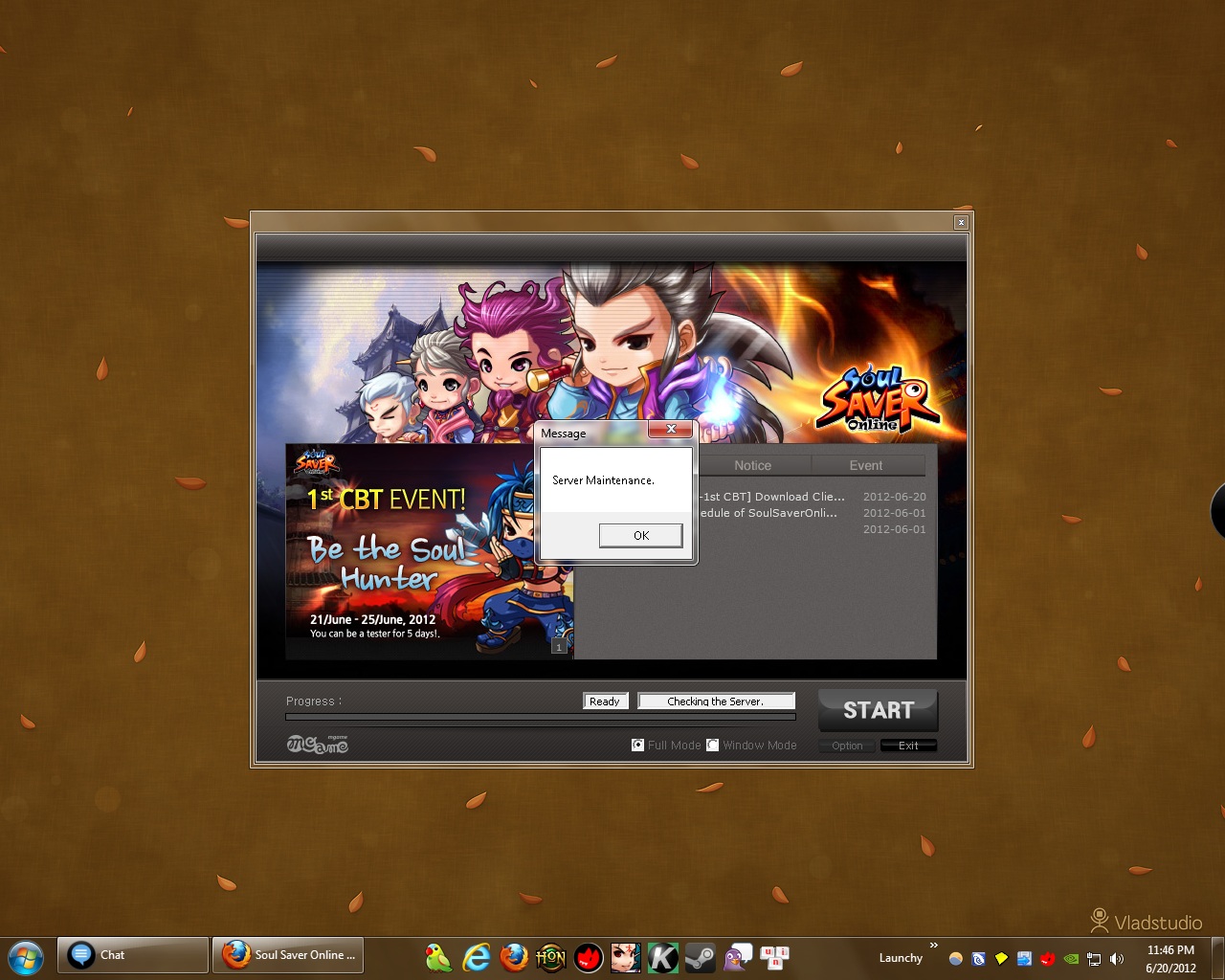Viewport: 1225px width, 980px height.
Task: Launch Heroes of Newerth HoN icon
Action: point(550,957)
